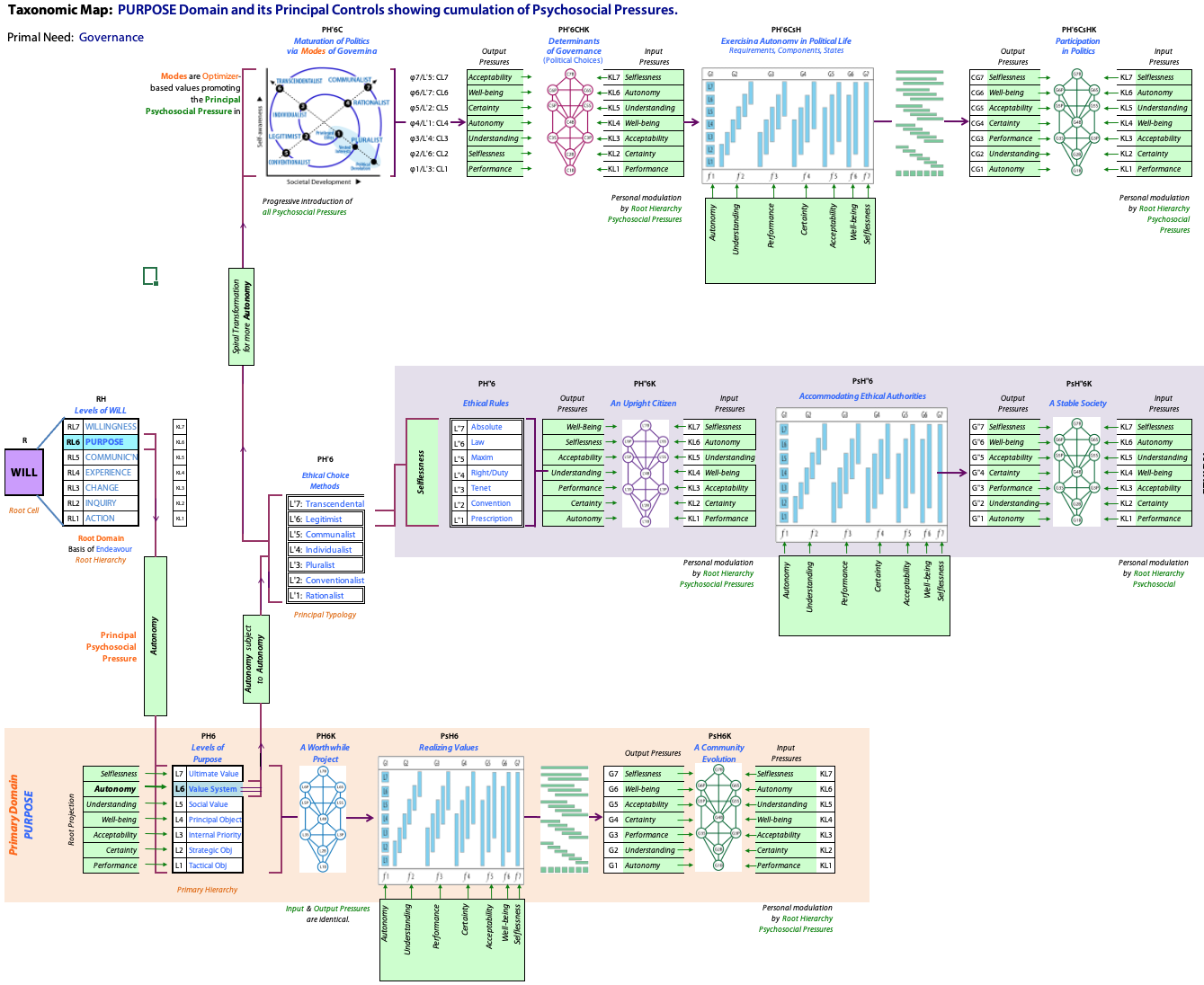
Task: Click the 'Endeavour' word under Root Domain
Action: pos(114,549)
